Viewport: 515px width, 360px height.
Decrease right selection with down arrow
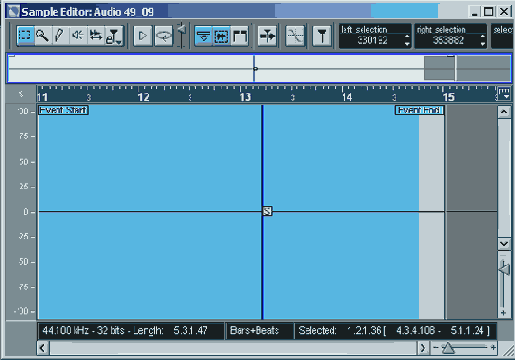483,44
